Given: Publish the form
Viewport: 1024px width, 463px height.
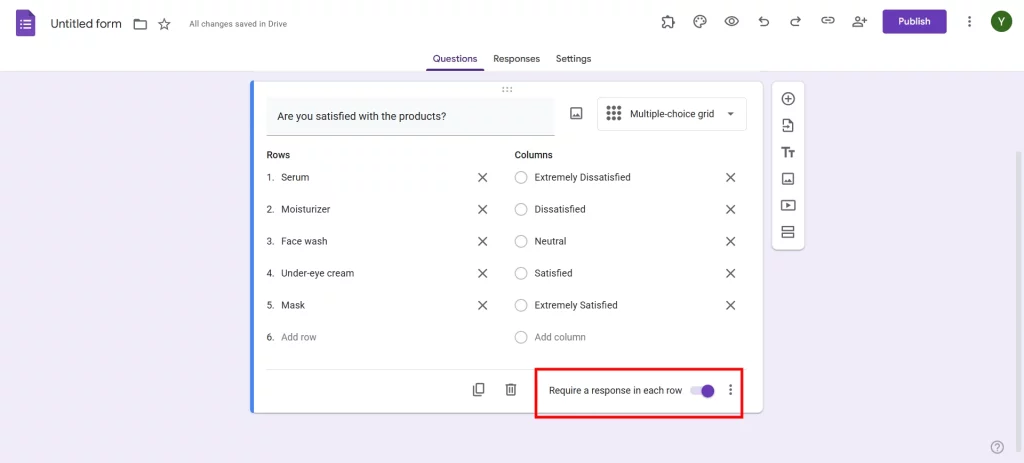Looking at the screenshot, I should 914,22.
